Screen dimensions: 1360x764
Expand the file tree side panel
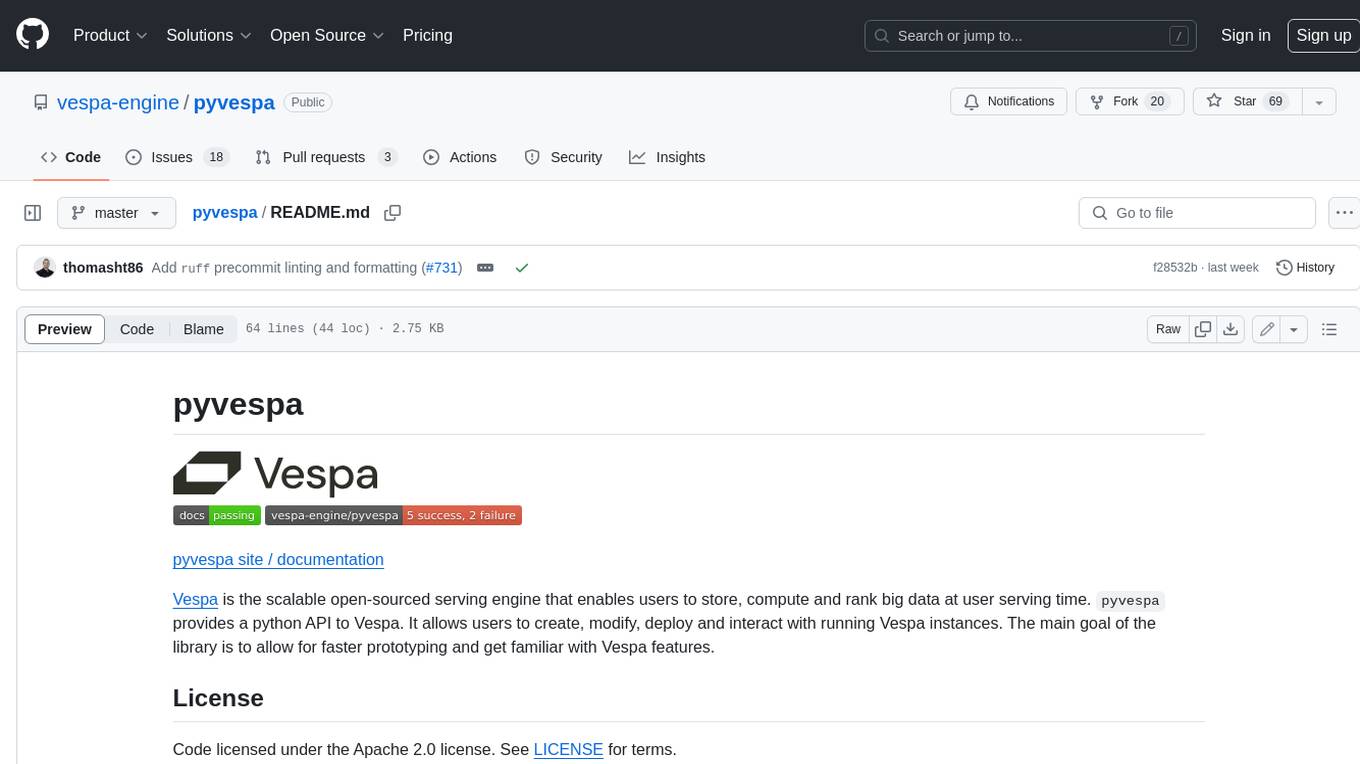pos(32,213)
